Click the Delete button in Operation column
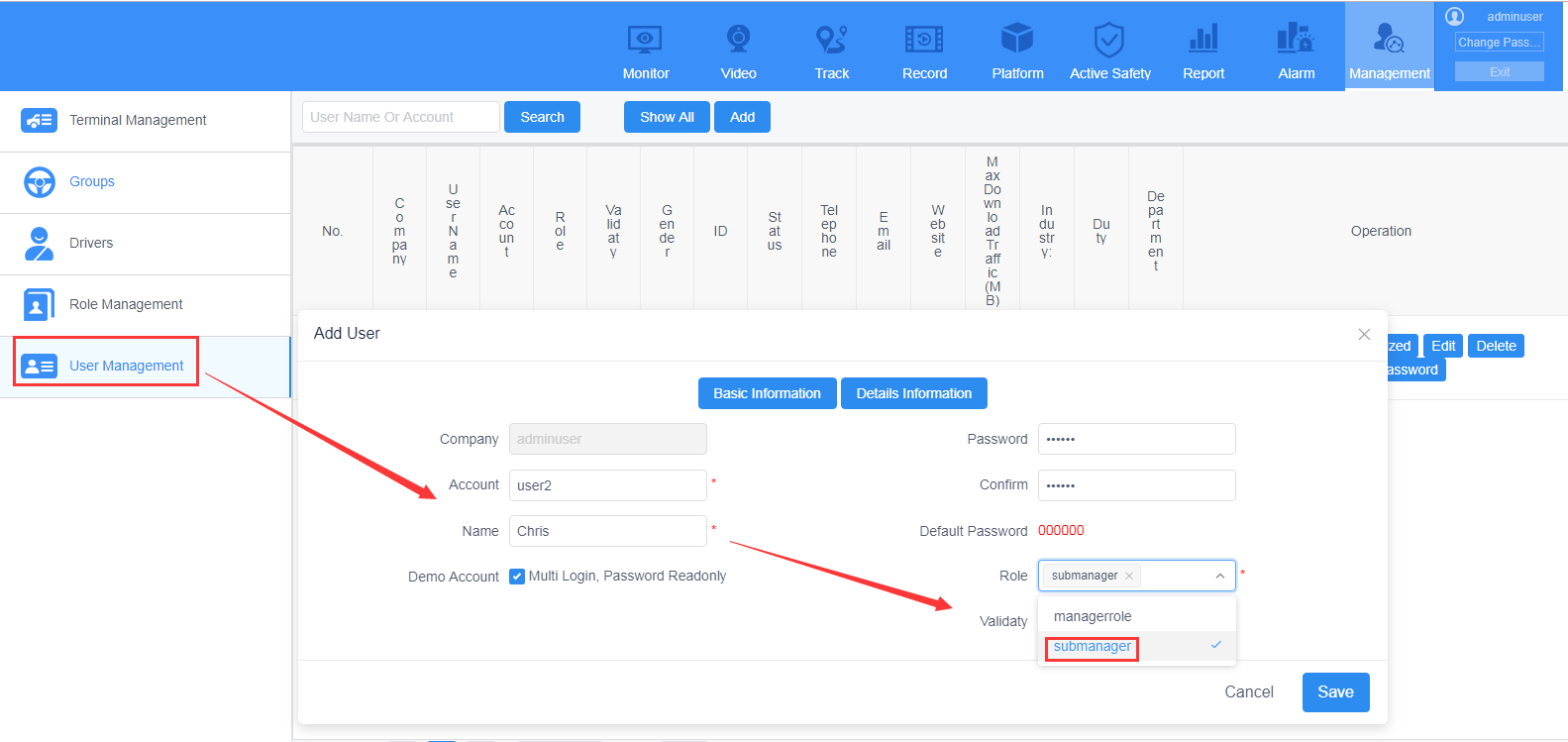The height and width of the screenshot is (742, 1568). [x=1496, y=346]
